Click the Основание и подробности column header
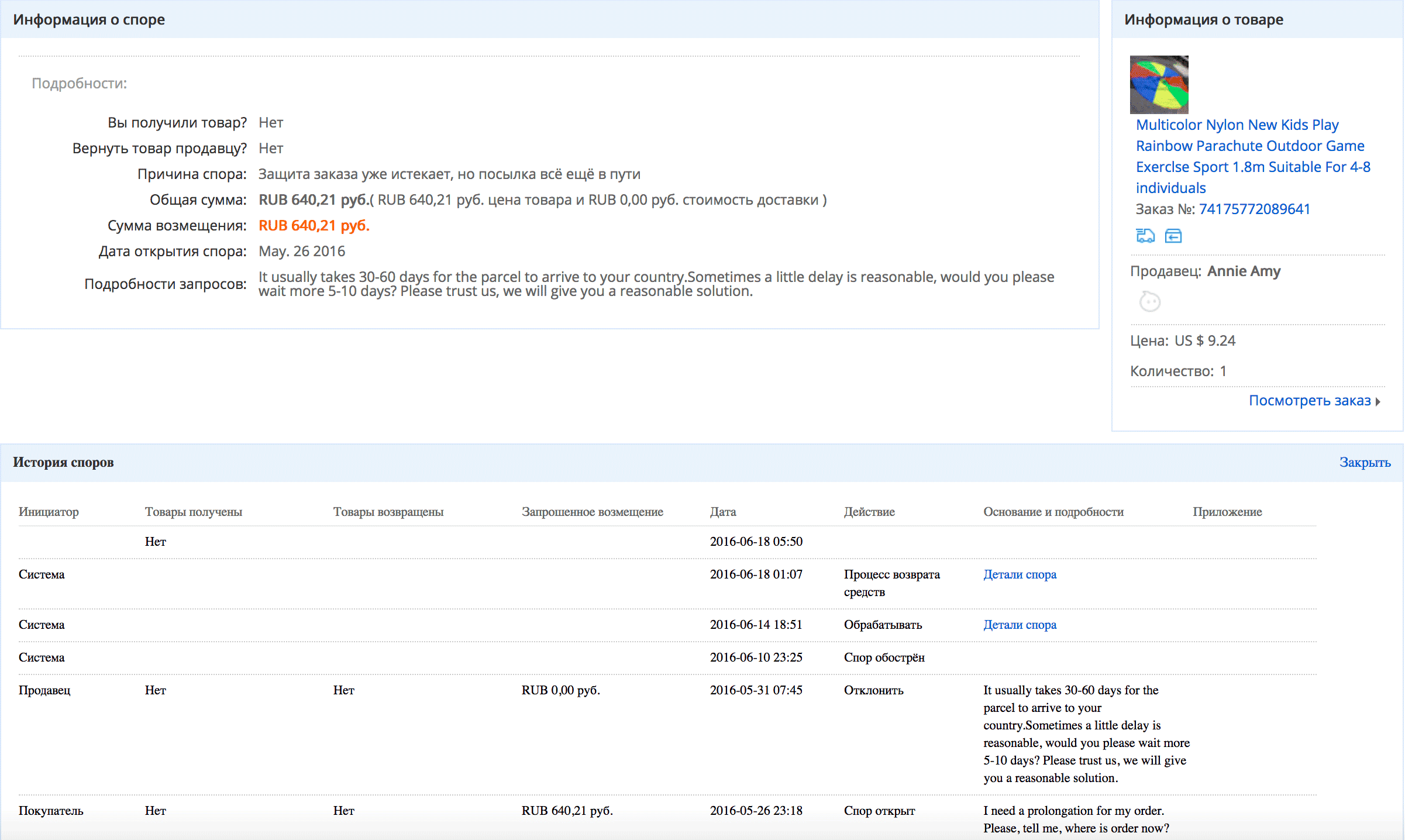Screen dimensions: 1405x840 tap(1053, 512)
